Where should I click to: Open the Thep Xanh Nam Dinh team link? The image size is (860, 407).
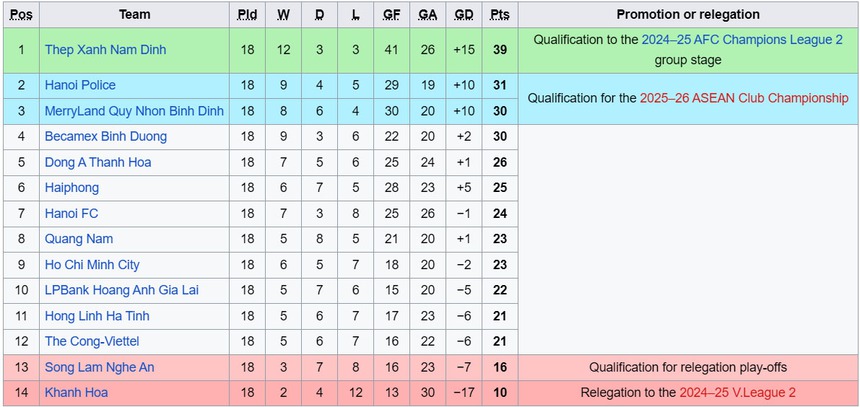pos(105,49)
